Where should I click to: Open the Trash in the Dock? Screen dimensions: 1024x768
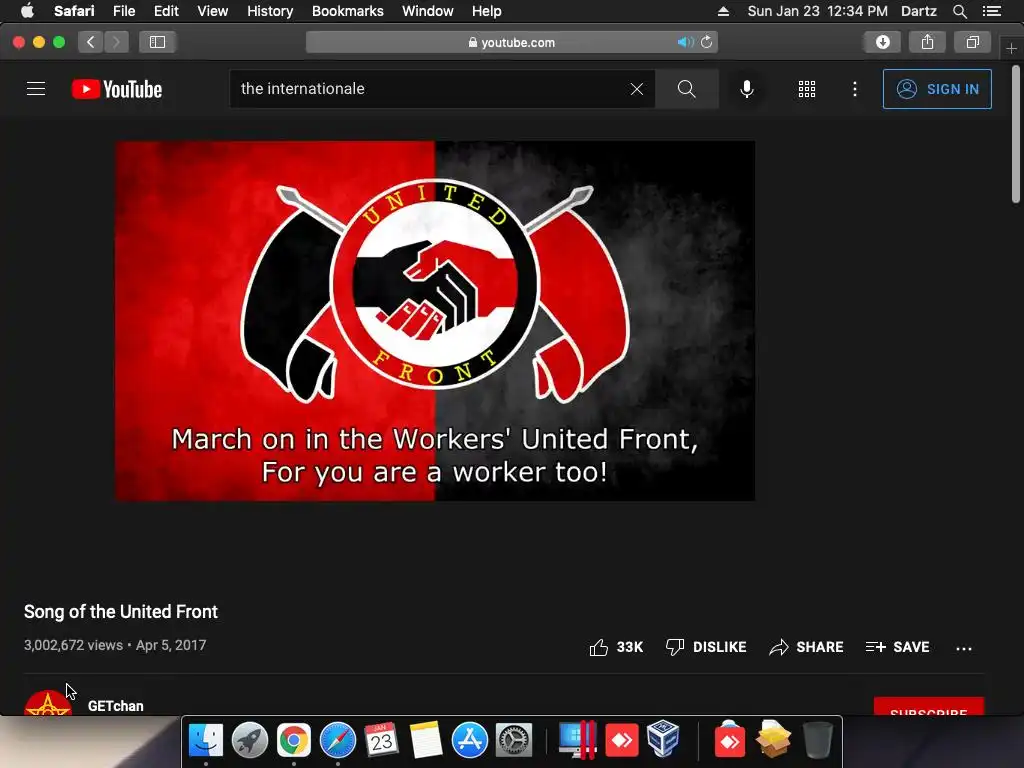click(x=817, y=740)
